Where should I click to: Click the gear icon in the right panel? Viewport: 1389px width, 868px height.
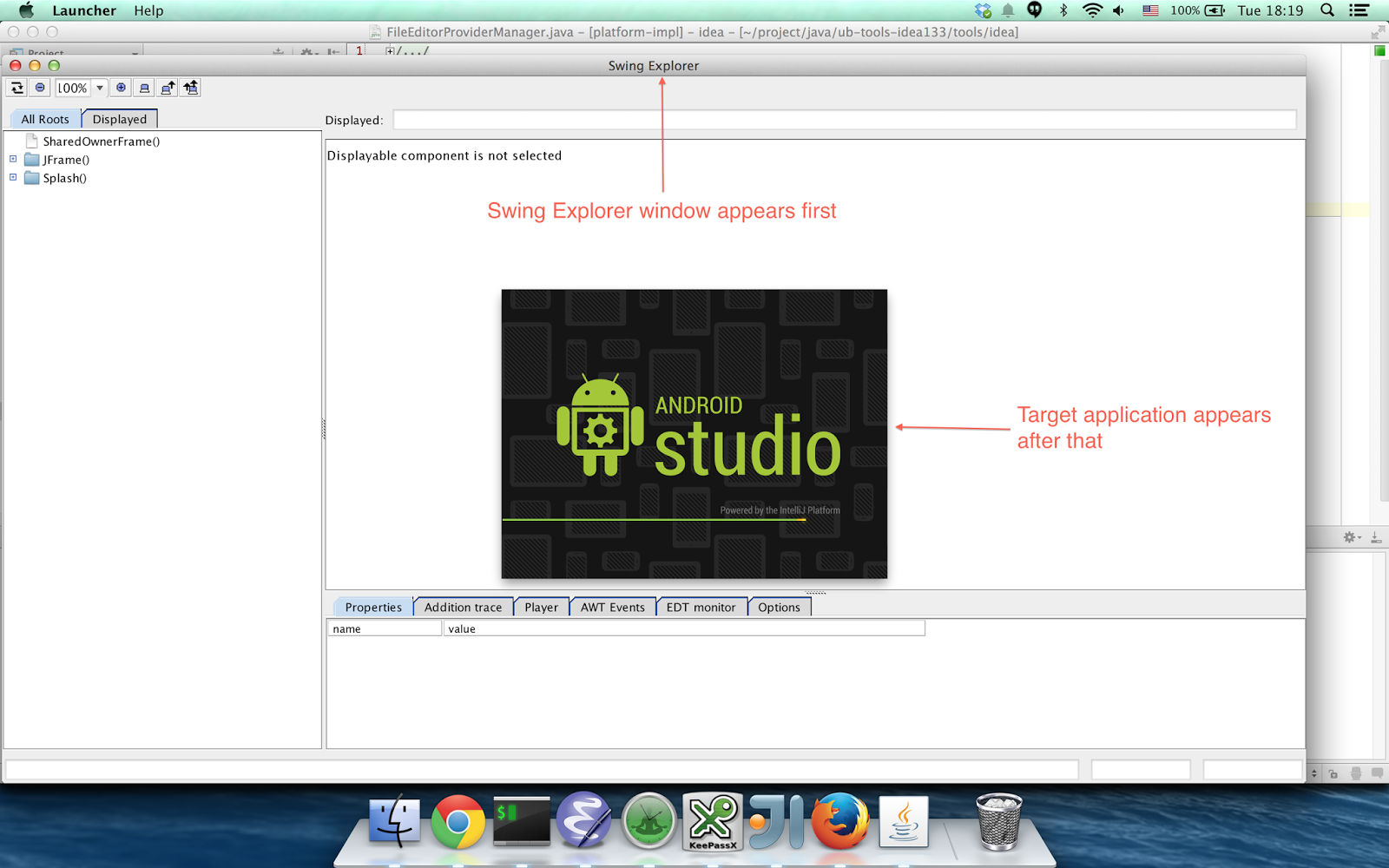(x=1349, y=537)
